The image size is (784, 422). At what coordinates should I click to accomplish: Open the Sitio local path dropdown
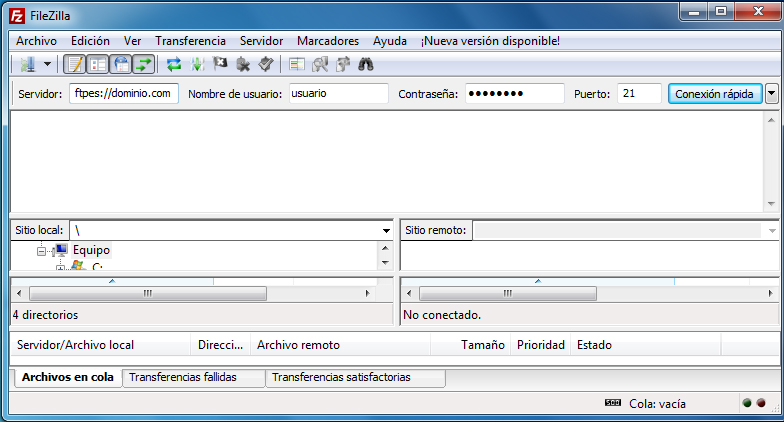tap(386, 230)
